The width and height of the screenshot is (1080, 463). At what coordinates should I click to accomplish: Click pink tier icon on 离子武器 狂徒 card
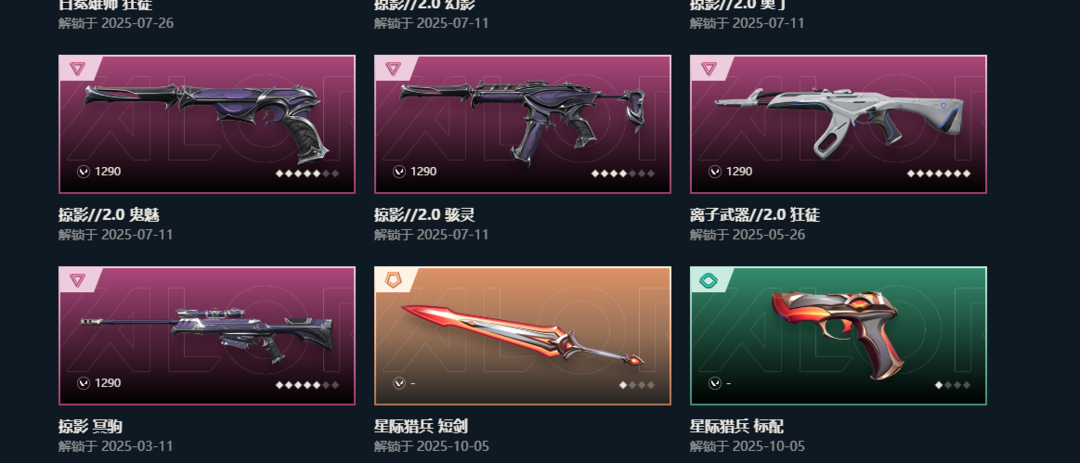click(x=709, y=69)
